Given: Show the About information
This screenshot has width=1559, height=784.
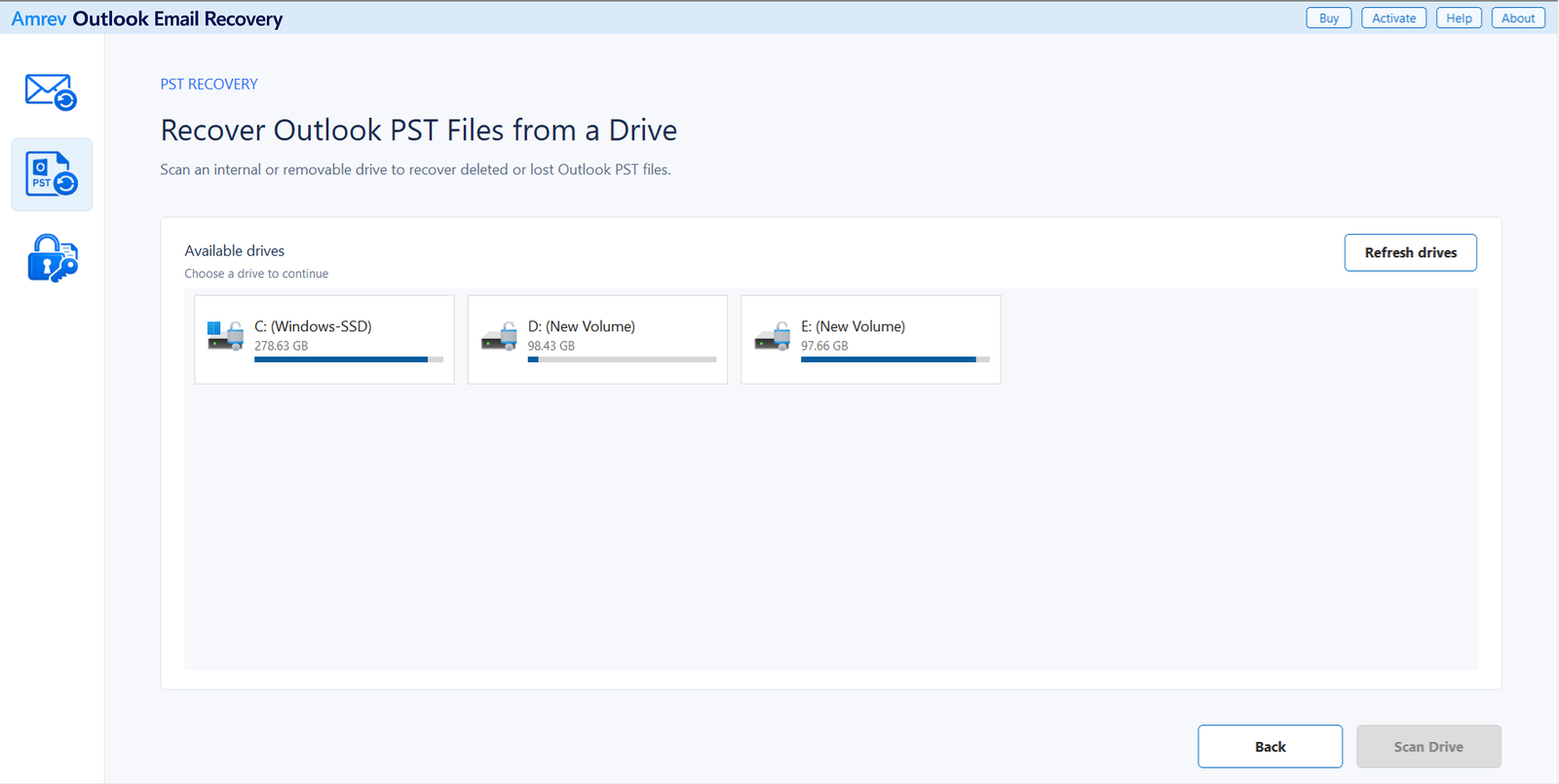Looking at the screenshot, I should (x=1518, y=19).
